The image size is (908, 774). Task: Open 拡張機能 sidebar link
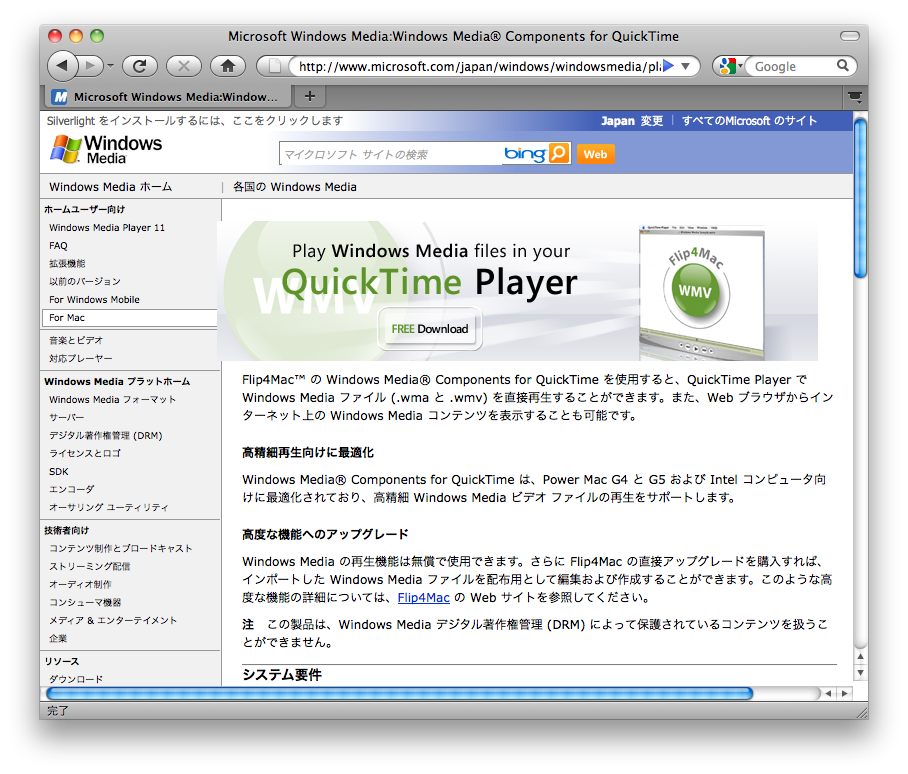coord(67,263)
